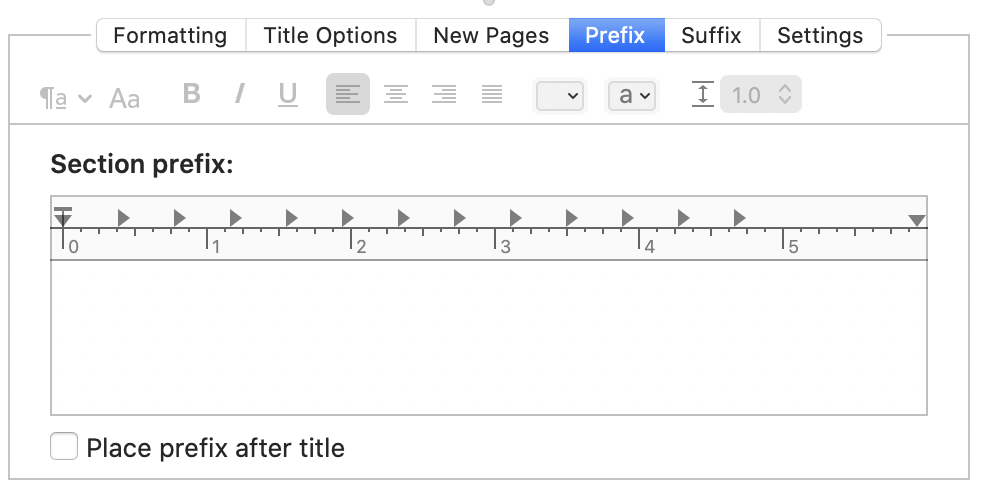This screenshot has height=496, width=984.
Task: Select the align left icon
Action: point(348,95)
